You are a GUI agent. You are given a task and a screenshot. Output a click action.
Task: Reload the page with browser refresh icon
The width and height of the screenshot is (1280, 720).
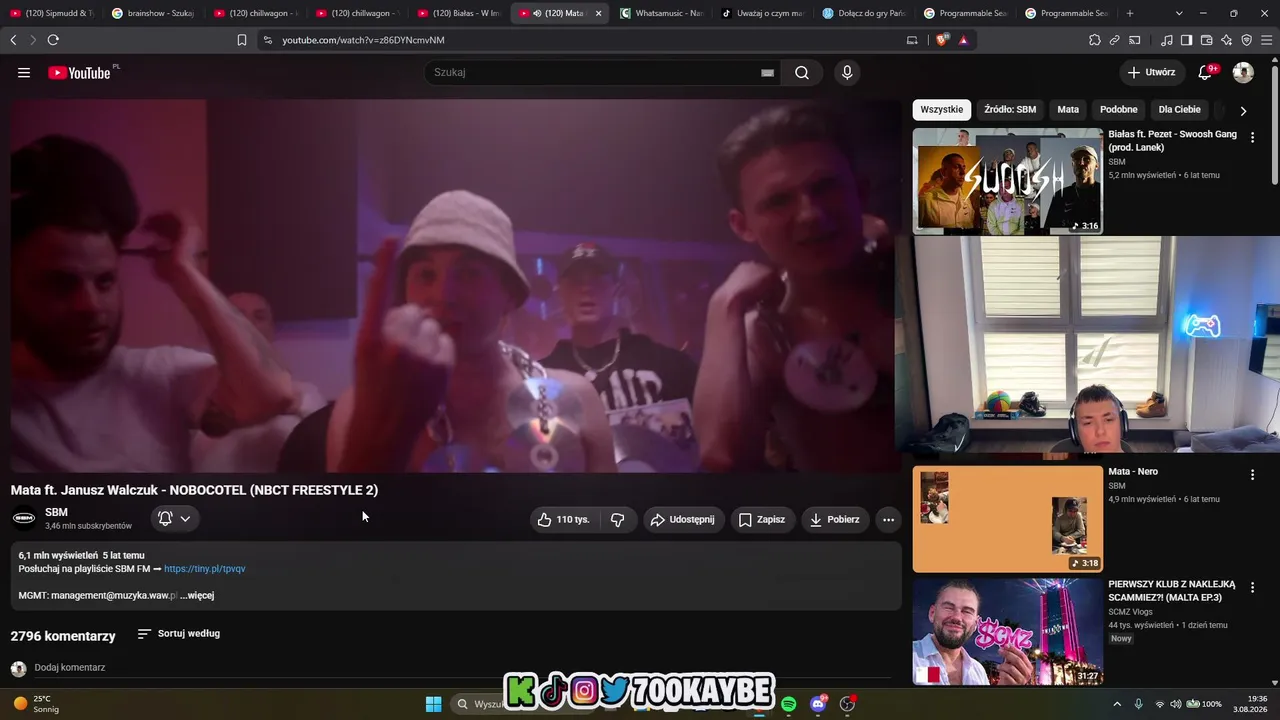point(53,40)
